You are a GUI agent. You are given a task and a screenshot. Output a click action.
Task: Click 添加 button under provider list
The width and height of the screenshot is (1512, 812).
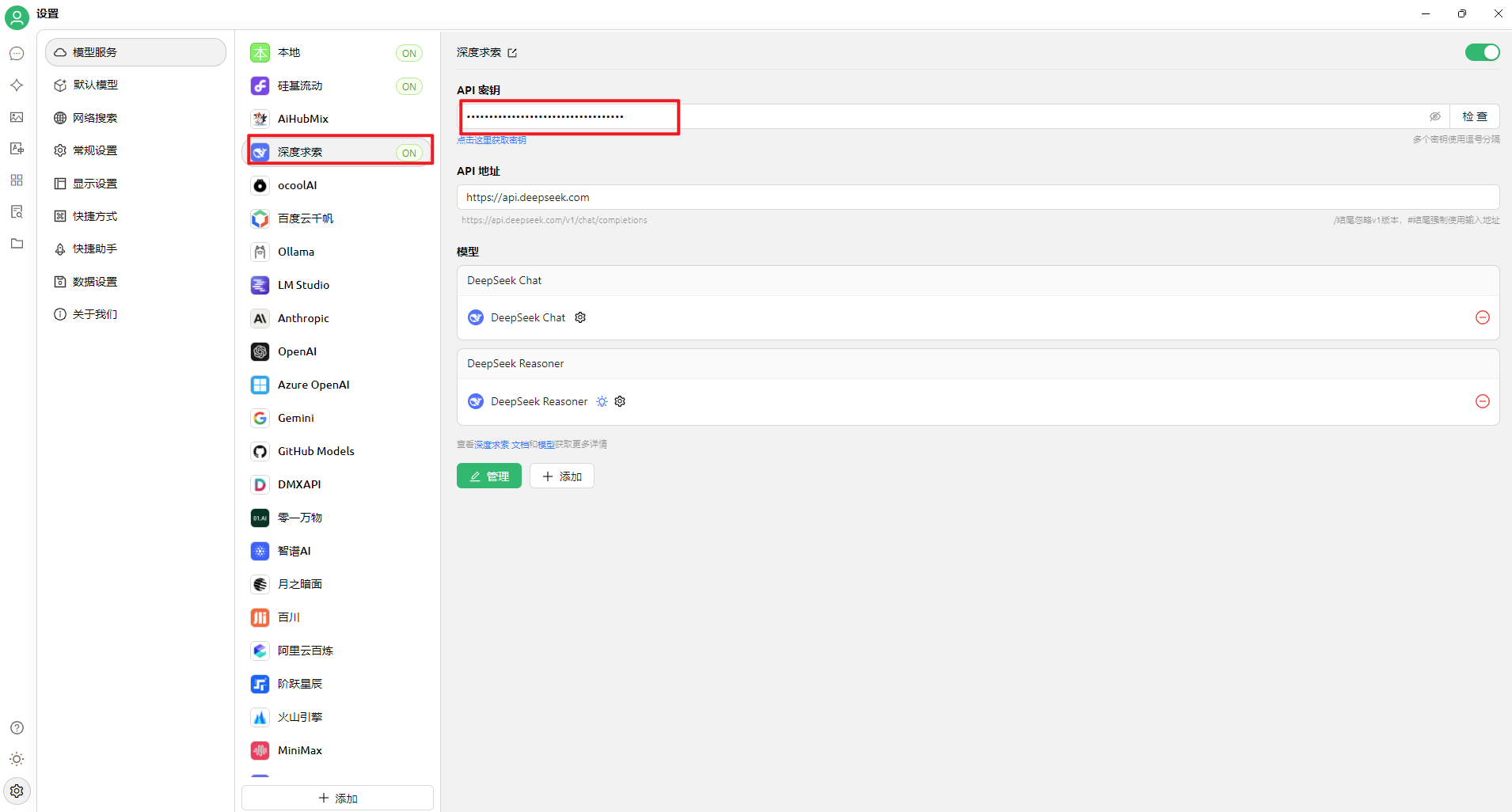[337, 798]
